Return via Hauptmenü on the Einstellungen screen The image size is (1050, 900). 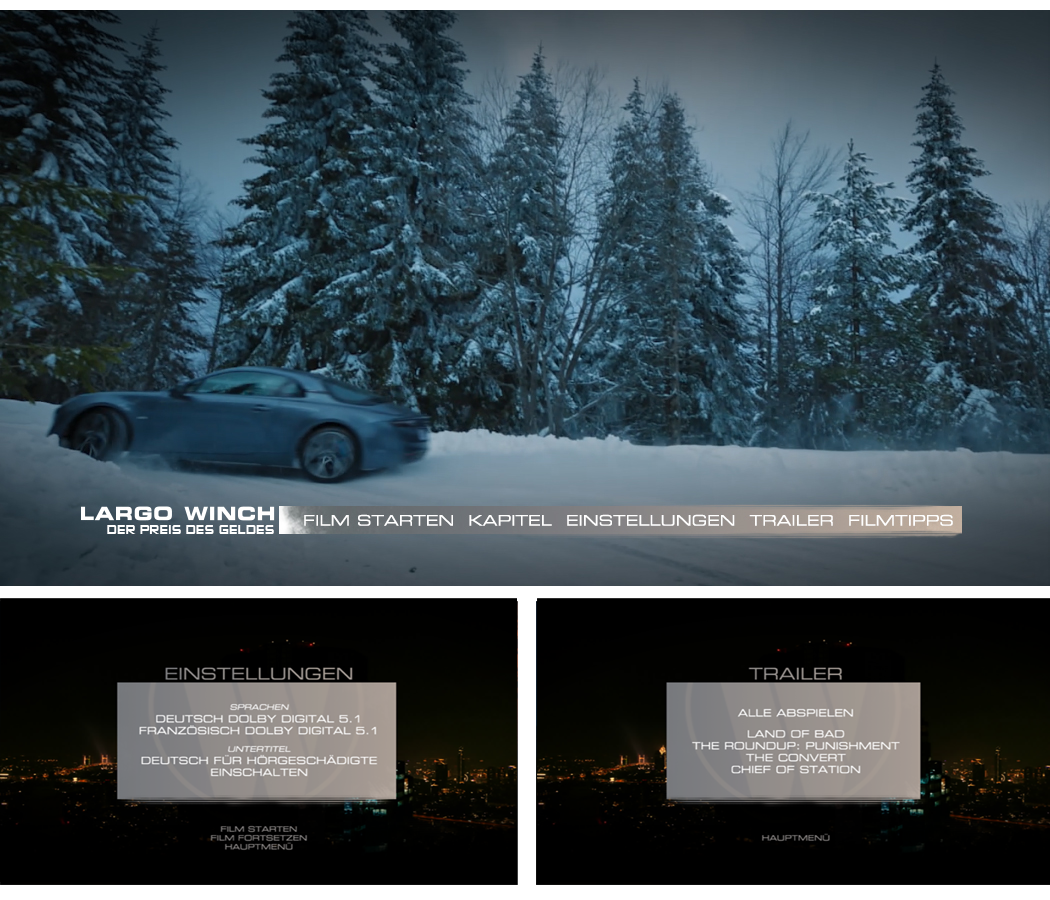(x=258, y=846)
